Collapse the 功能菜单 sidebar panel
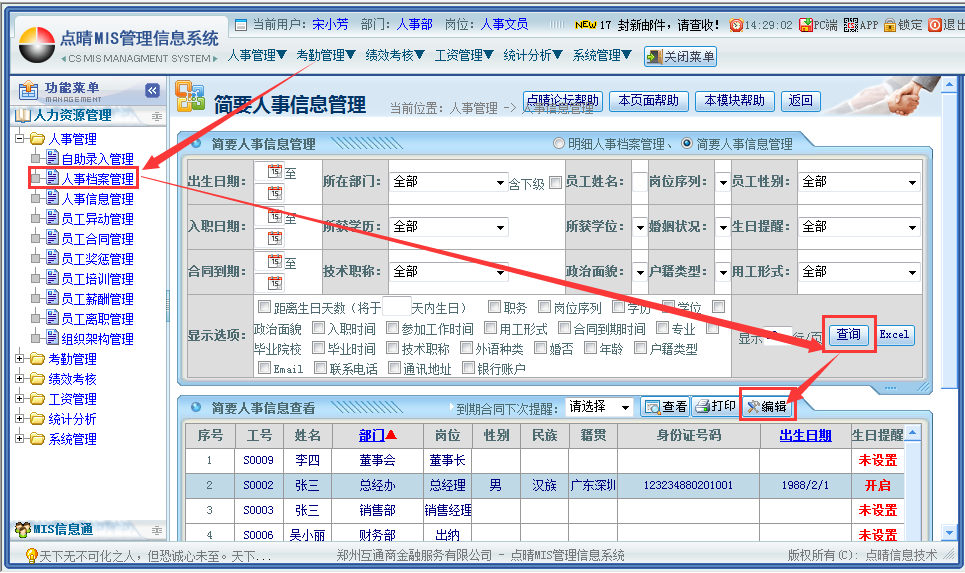965x573 pixels. click(152, 91)
